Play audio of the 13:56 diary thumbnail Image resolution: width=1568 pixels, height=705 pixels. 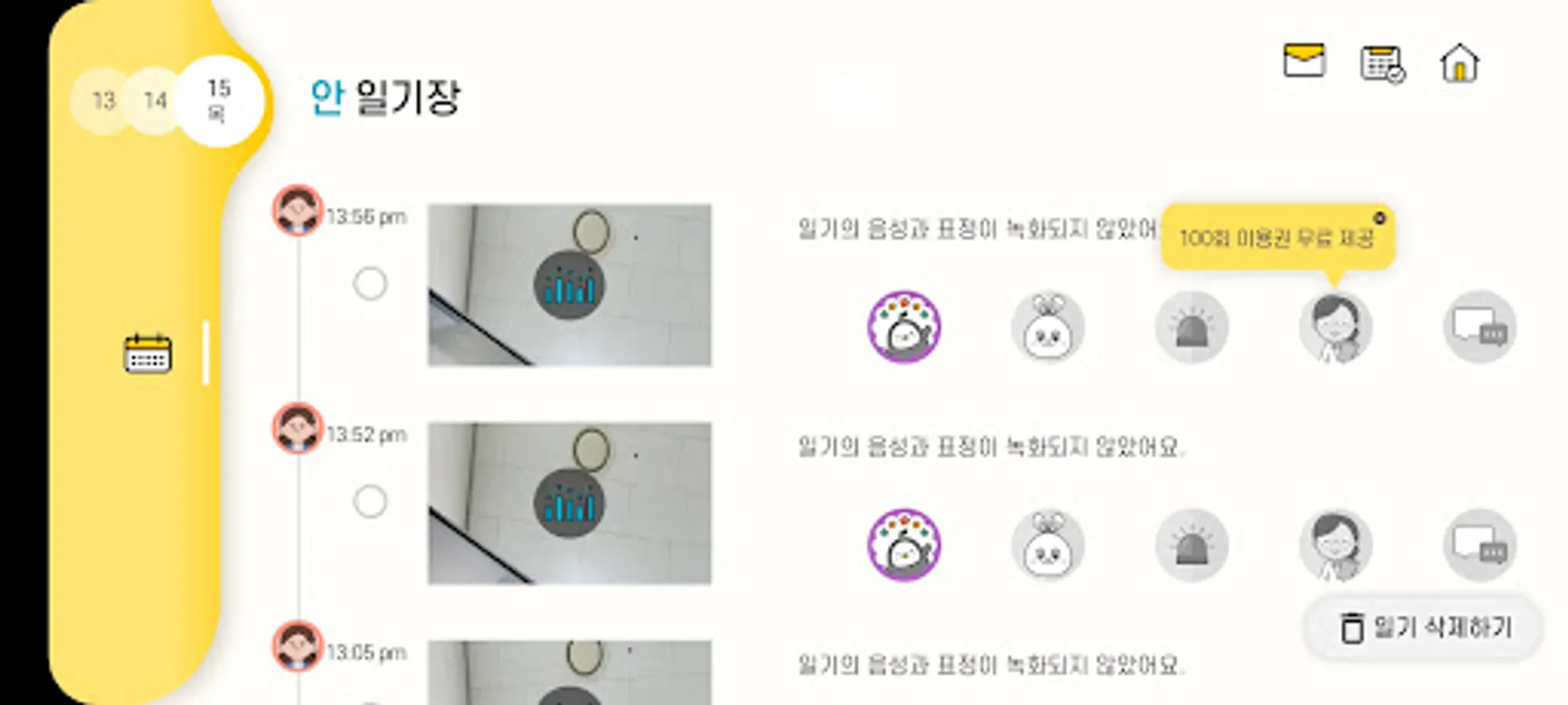click(569, 285)
